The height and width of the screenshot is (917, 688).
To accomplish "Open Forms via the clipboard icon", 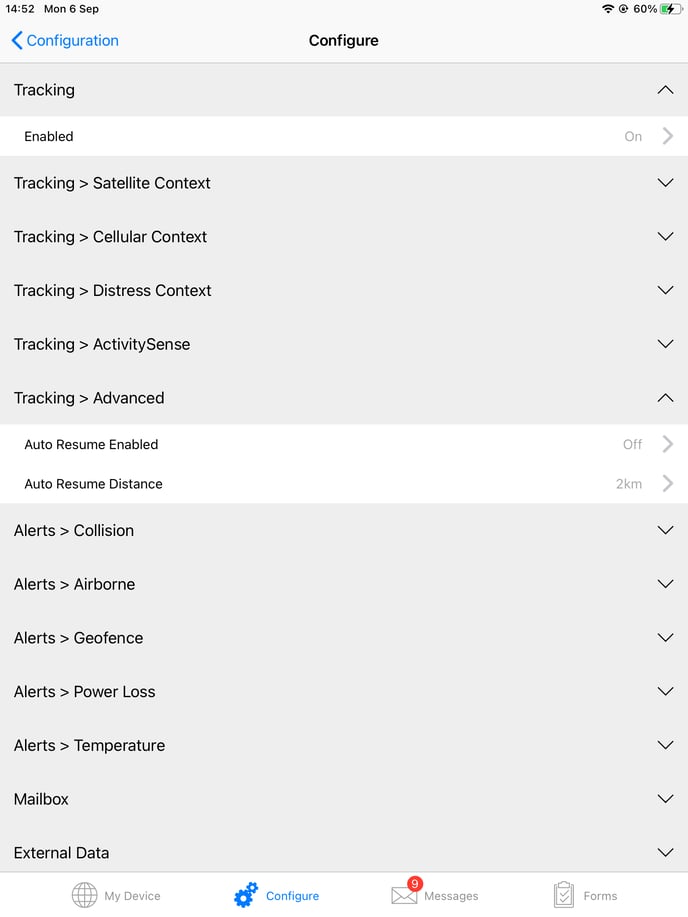I will [560, 894].
